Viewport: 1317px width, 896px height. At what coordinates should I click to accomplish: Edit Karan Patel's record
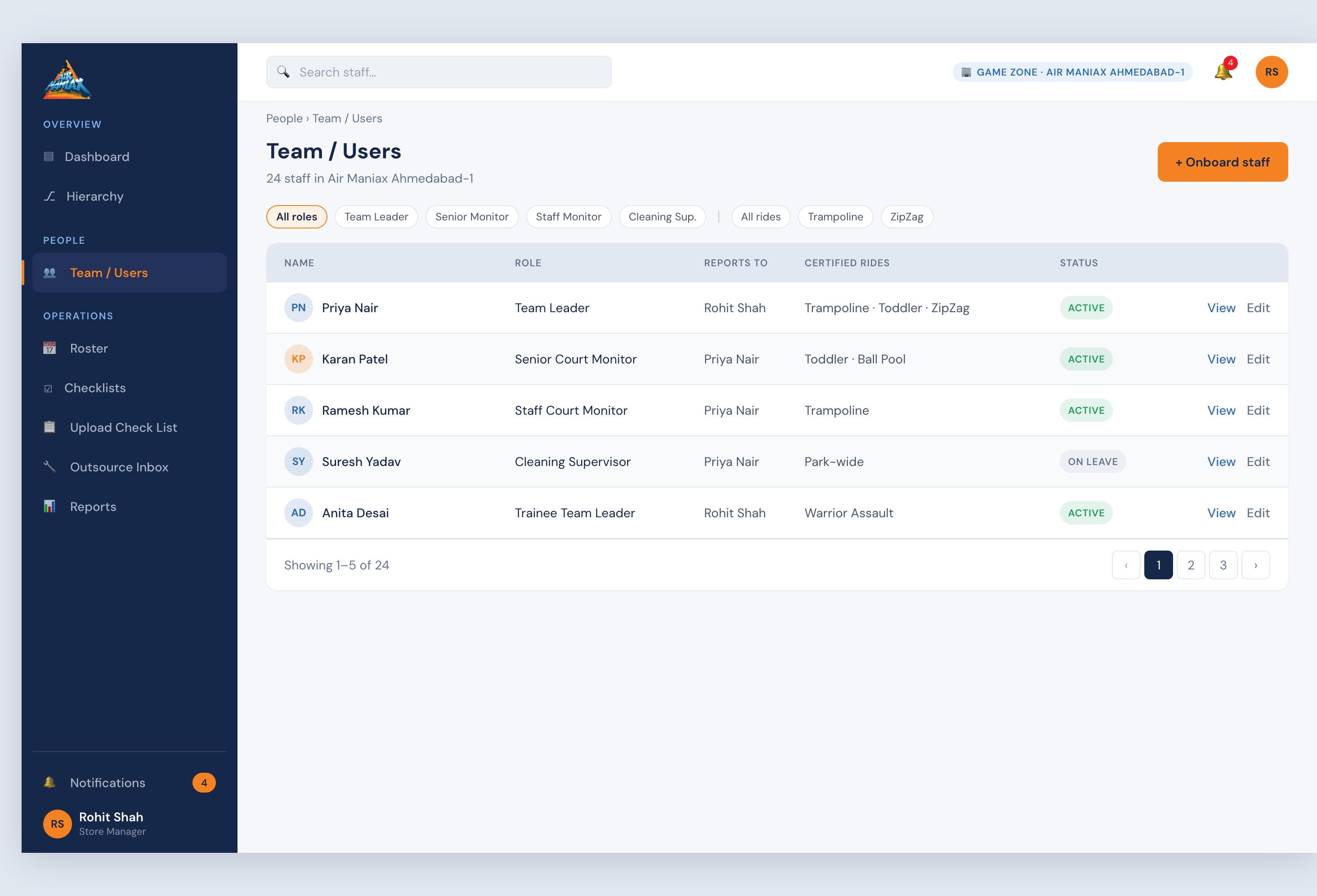1258,359
